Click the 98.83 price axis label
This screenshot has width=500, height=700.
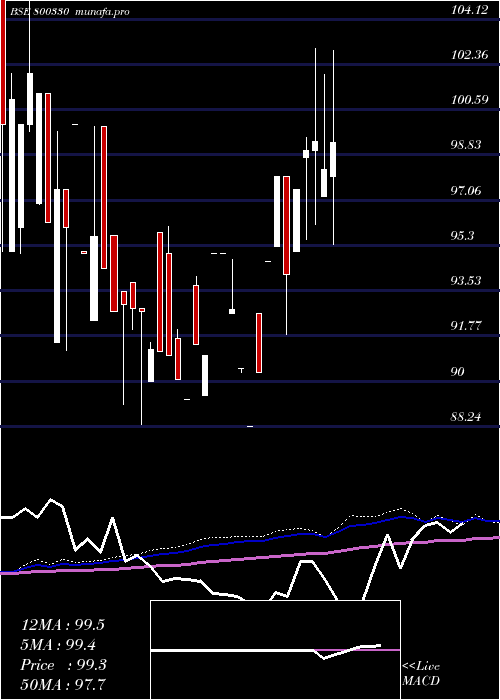(x=467, y=146)
